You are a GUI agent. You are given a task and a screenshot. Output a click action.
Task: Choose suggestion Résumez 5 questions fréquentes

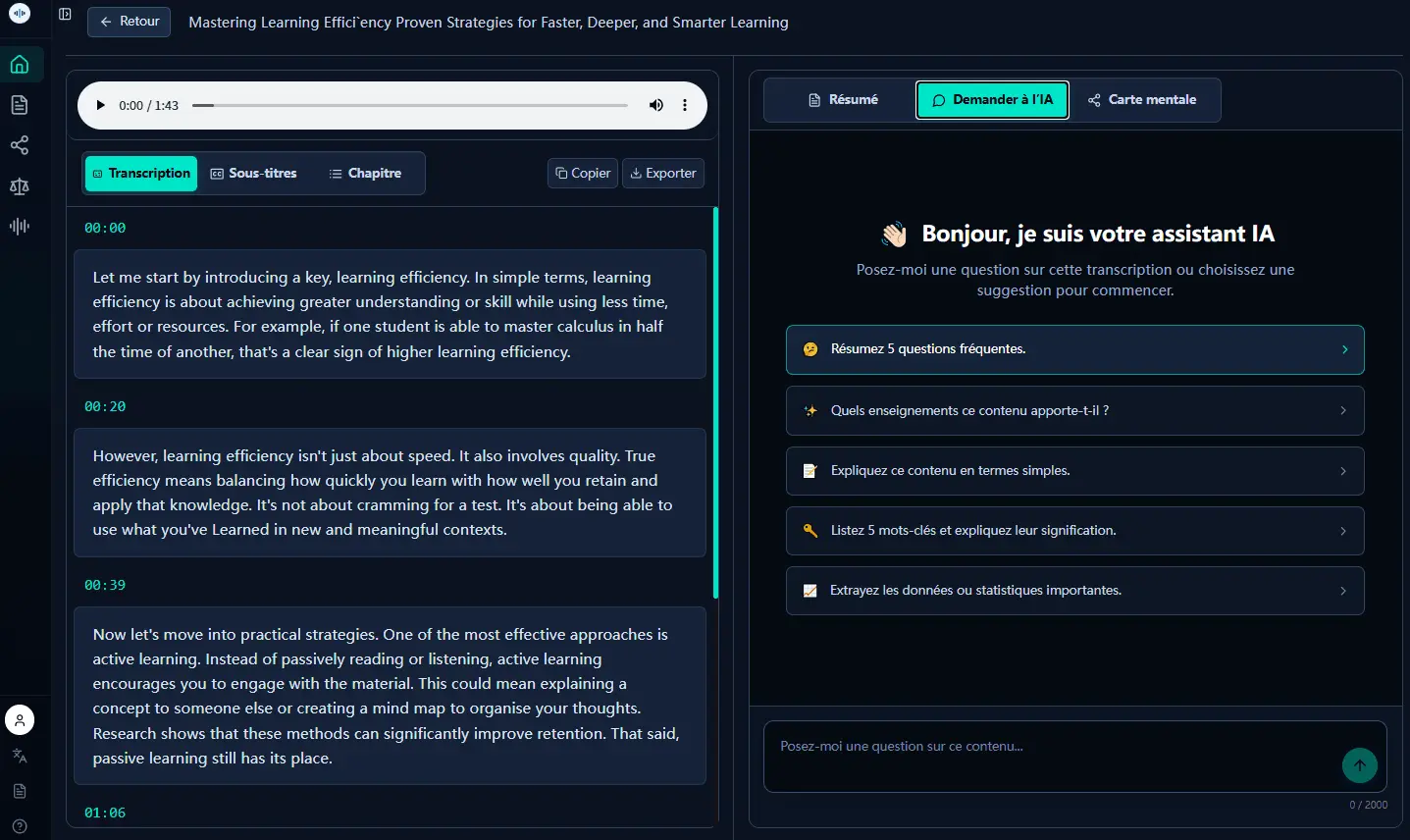(1074, 349)
